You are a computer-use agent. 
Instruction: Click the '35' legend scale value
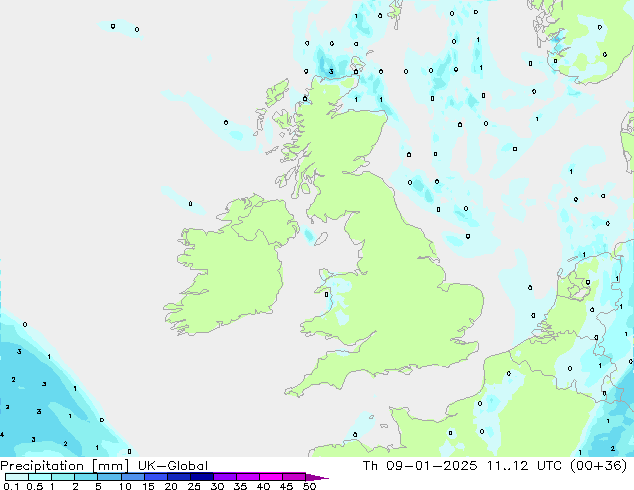(240, 486)
